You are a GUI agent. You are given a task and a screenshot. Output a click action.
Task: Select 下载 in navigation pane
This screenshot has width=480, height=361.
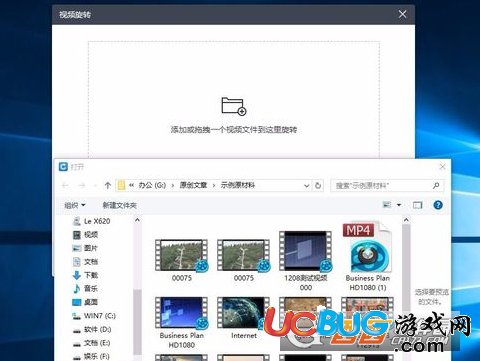point(86,275)
